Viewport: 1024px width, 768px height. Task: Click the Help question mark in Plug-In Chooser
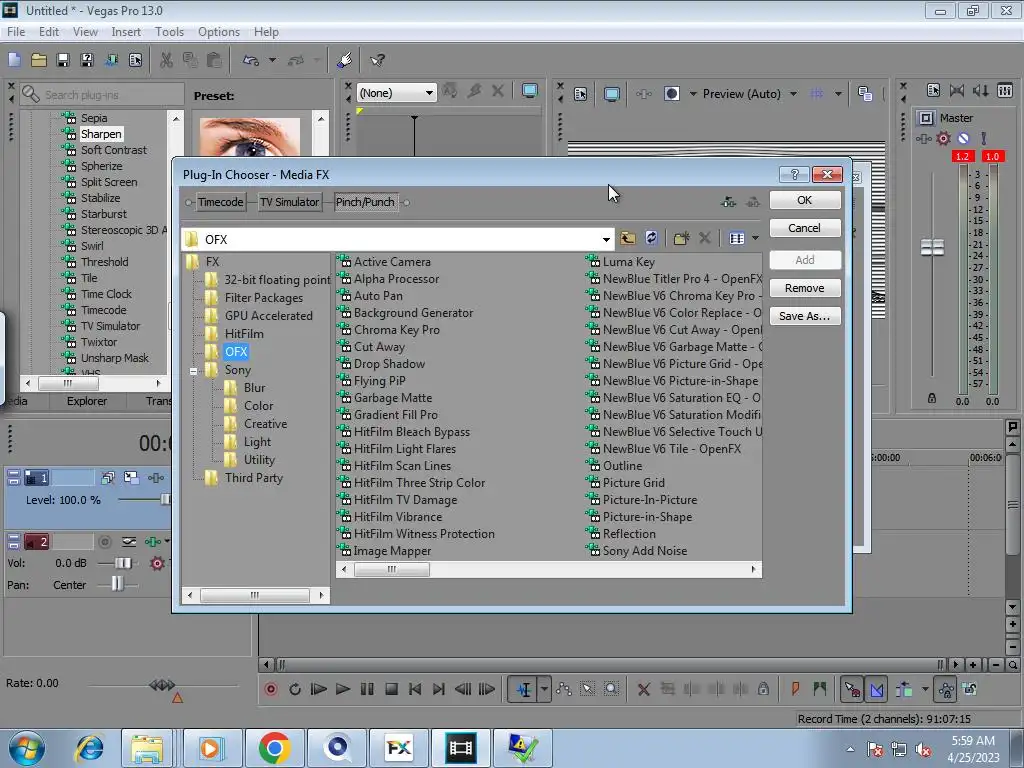pyautogui.click(x=794, y=174)
